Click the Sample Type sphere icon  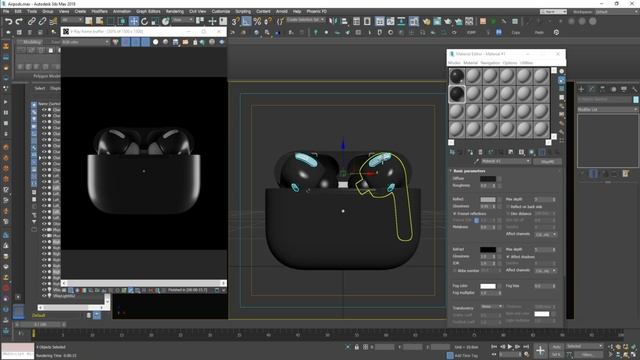(562, 71)
